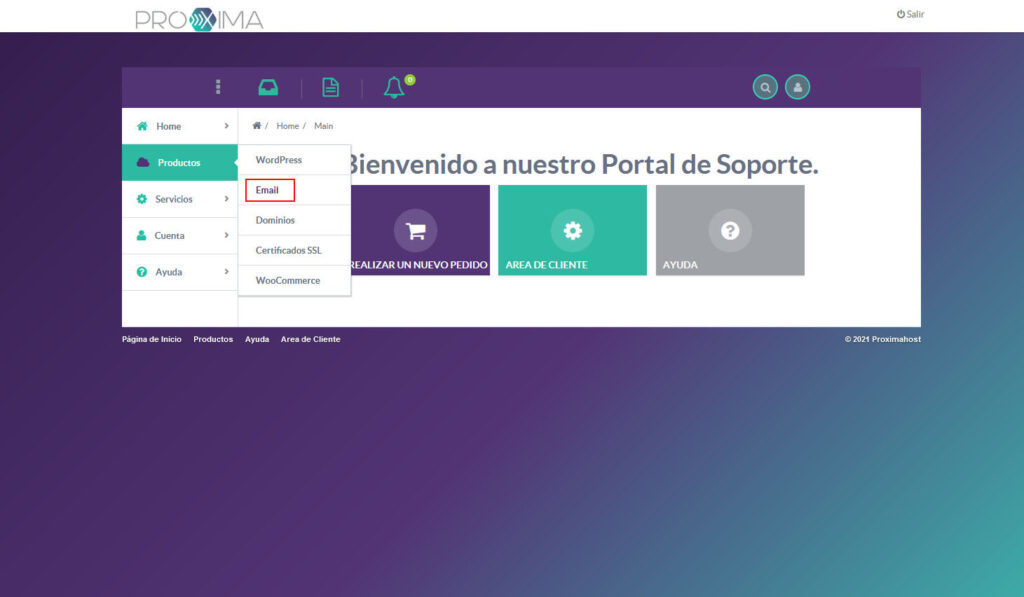
Task: Open the search icon in the header
Action: click(x=765, y=87)
